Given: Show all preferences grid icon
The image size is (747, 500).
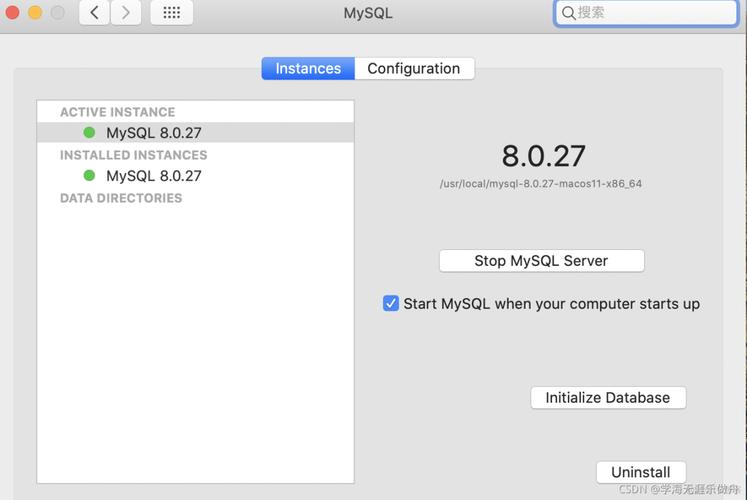Looking at the screenshot, I should tap(172, 13).
